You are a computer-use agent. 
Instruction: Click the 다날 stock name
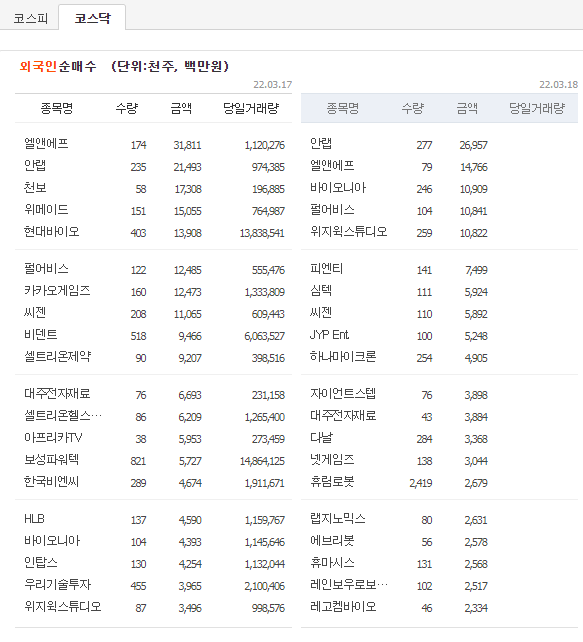pos(321,438)
